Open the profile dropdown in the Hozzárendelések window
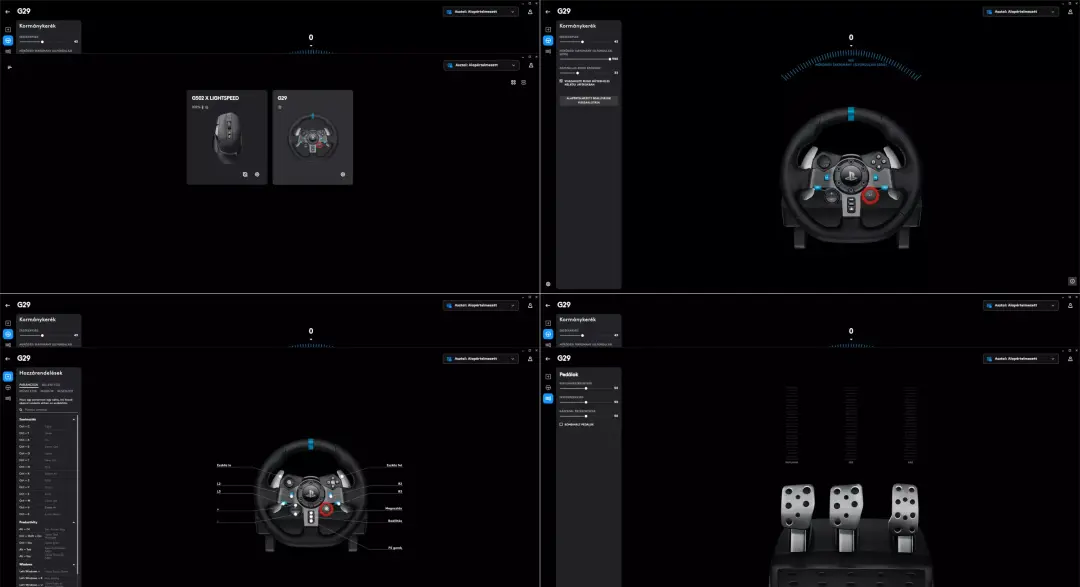The image size is (1080, 587). coord(481,359)
